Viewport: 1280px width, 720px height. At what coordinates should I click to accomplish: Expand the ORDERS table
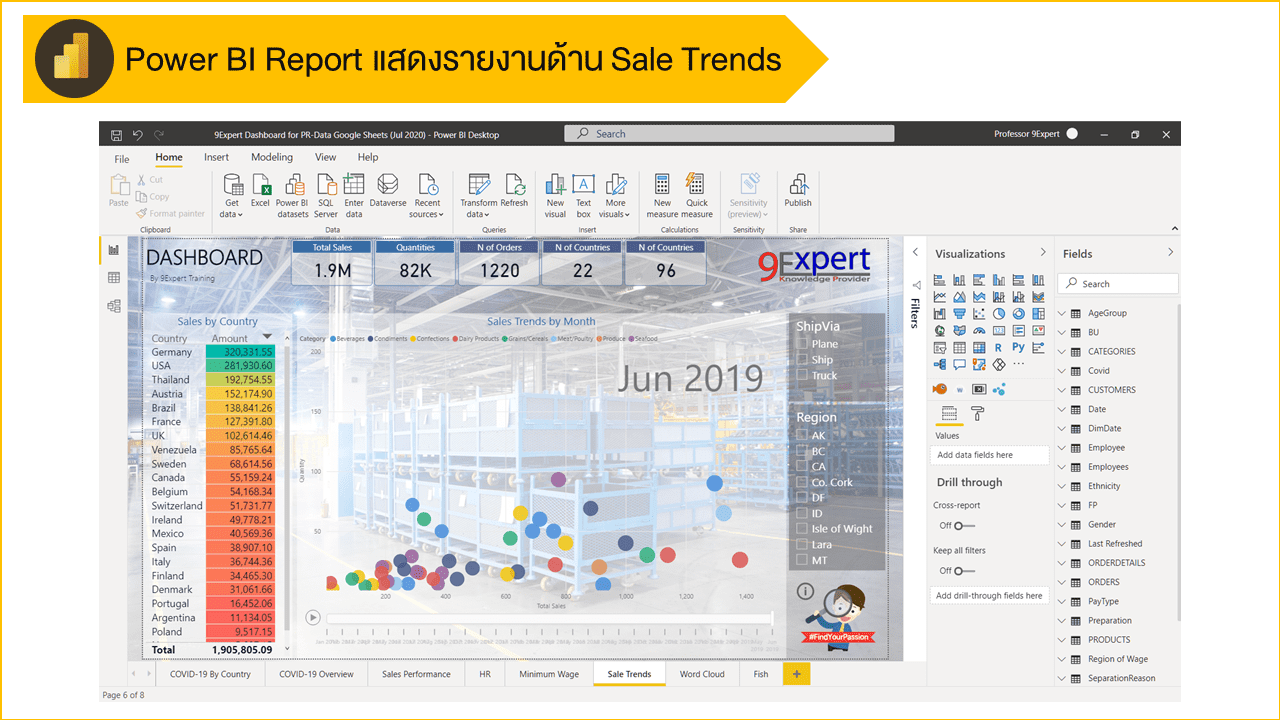click(1063, 582)
